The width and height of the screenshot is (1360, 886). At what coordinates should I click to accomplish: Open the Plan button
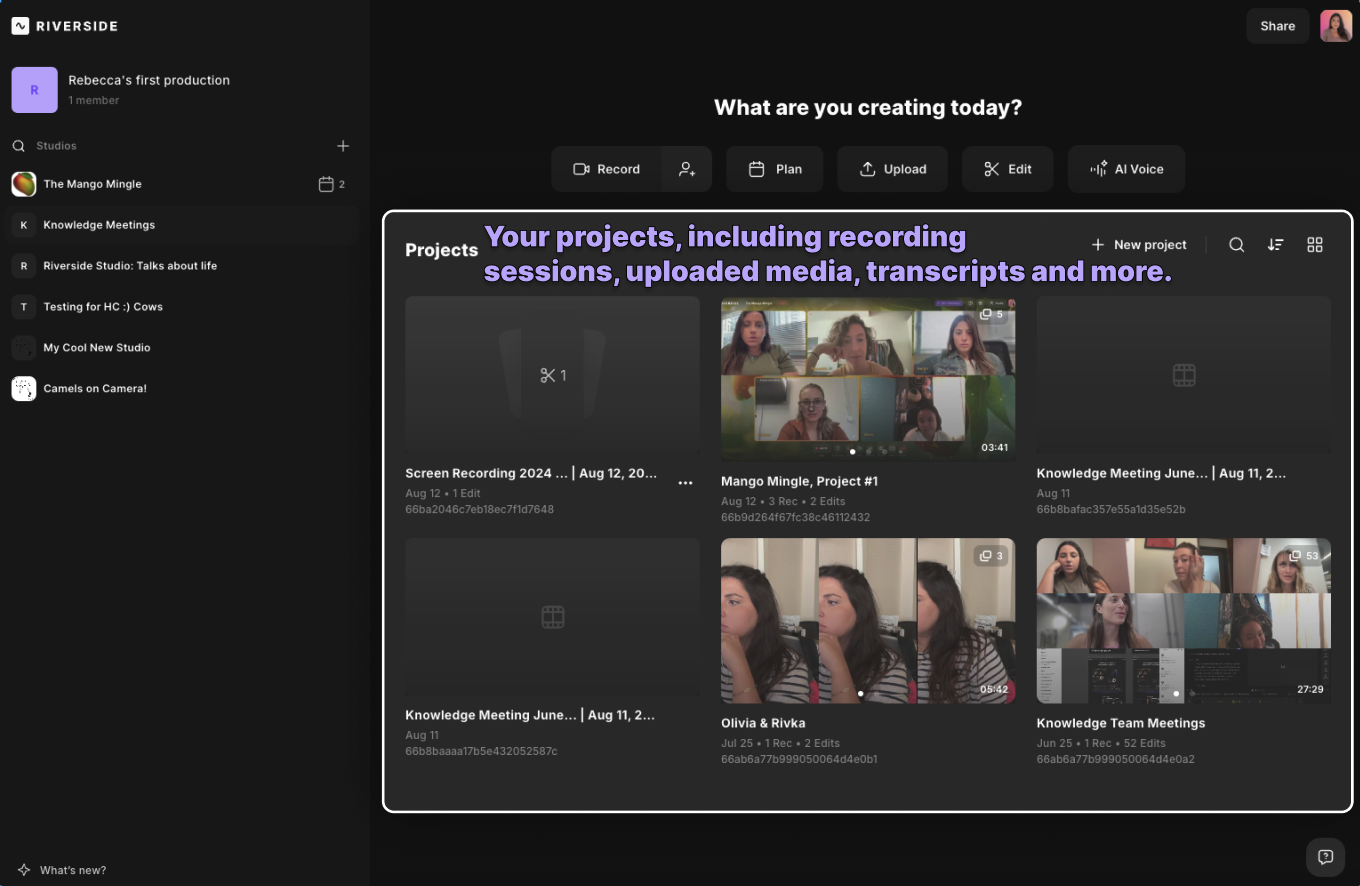775,169
